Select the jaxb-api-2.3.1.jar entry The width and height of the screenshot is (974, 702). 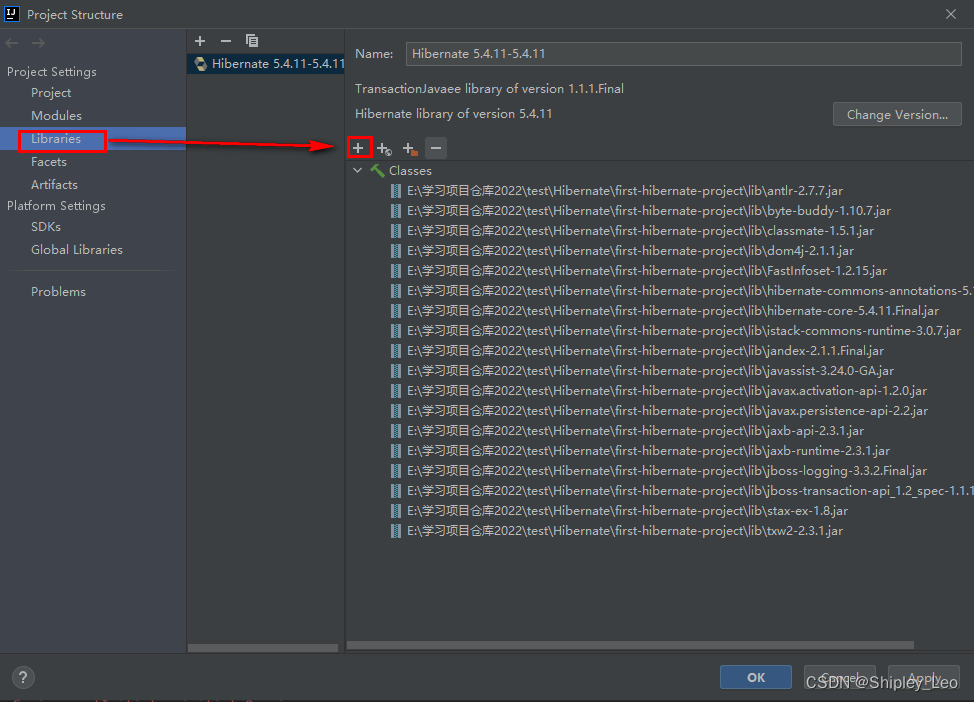click(x=635, y=431)
